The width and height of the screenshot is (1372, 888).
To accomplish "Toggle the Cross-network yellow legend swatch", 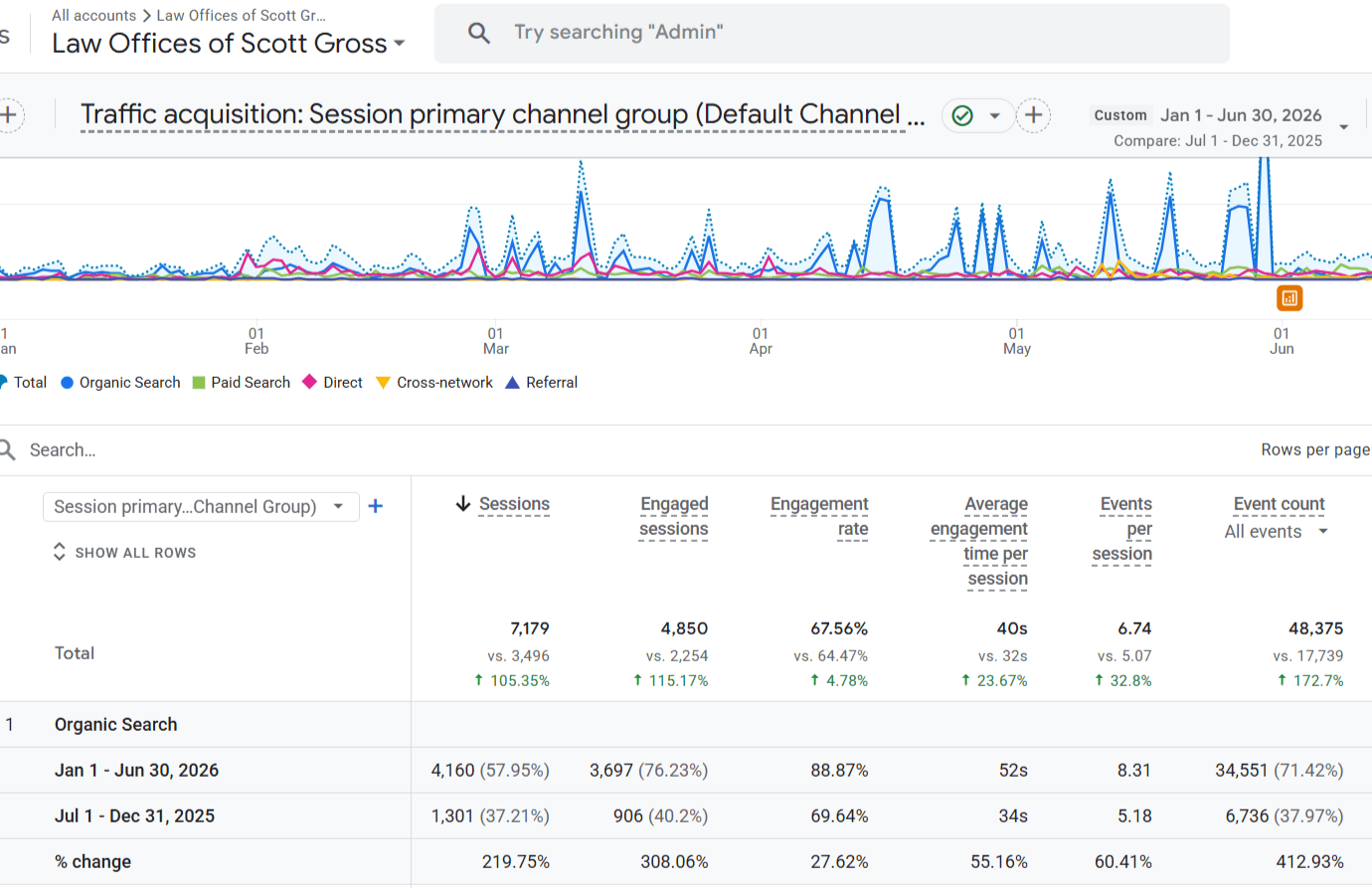I will click(x=383, y=383).
